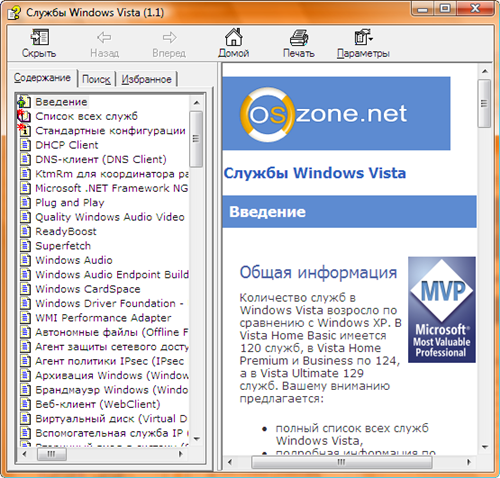Click the page icon beside Windows CardSpace
This screenshot has width=500, height=478.
(25, 289)
